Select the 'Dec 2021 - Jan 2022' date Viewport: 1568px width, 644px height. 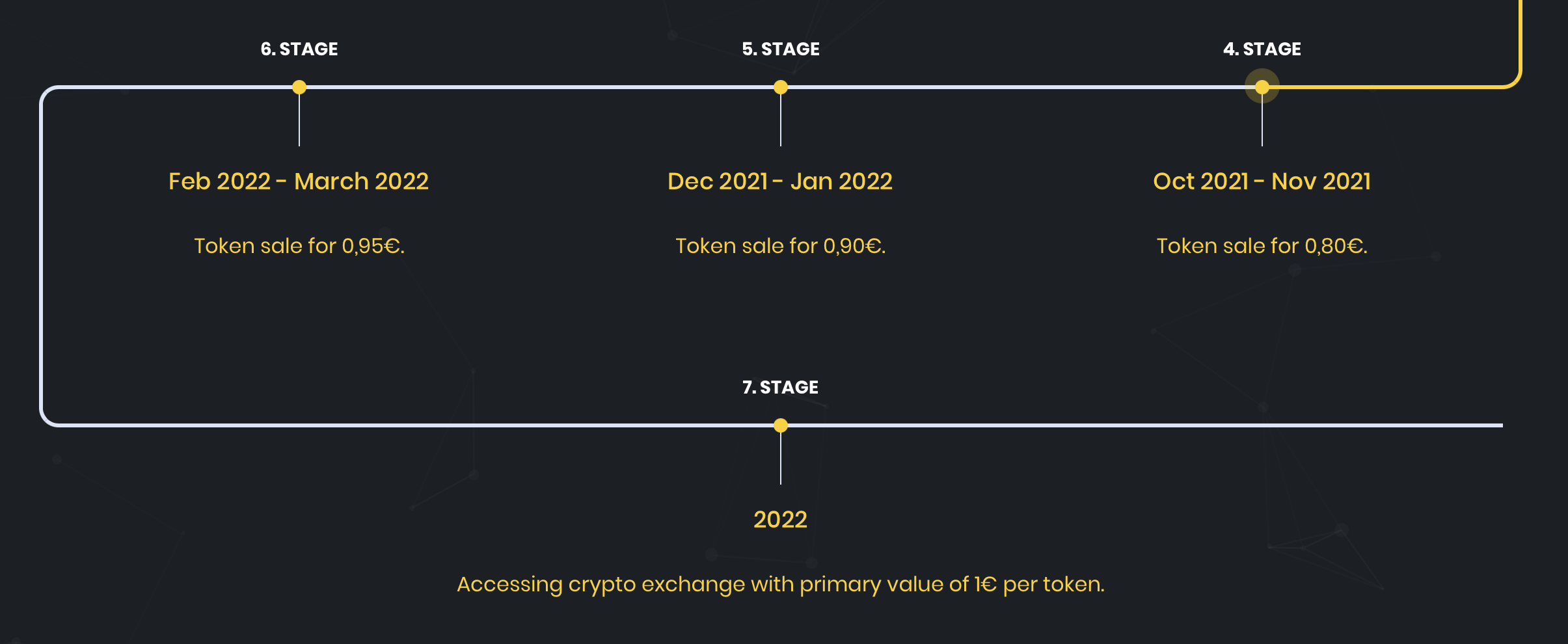point(780,181)
